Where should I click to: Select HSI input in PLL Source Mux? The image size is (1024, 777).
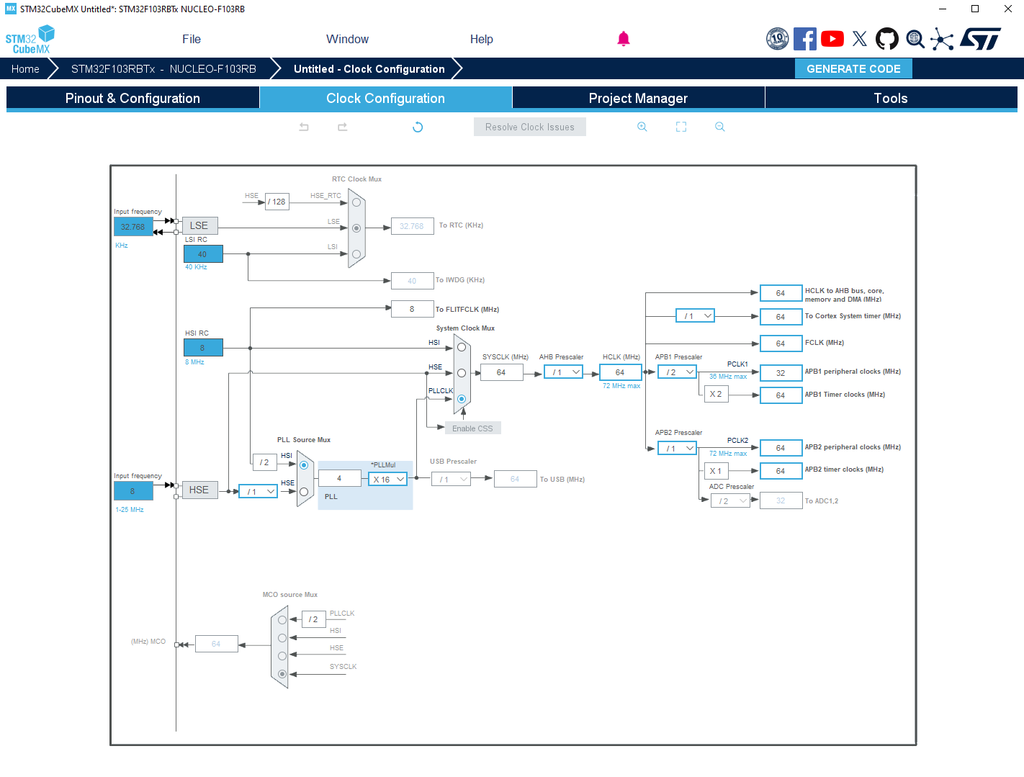pos(304,463)
